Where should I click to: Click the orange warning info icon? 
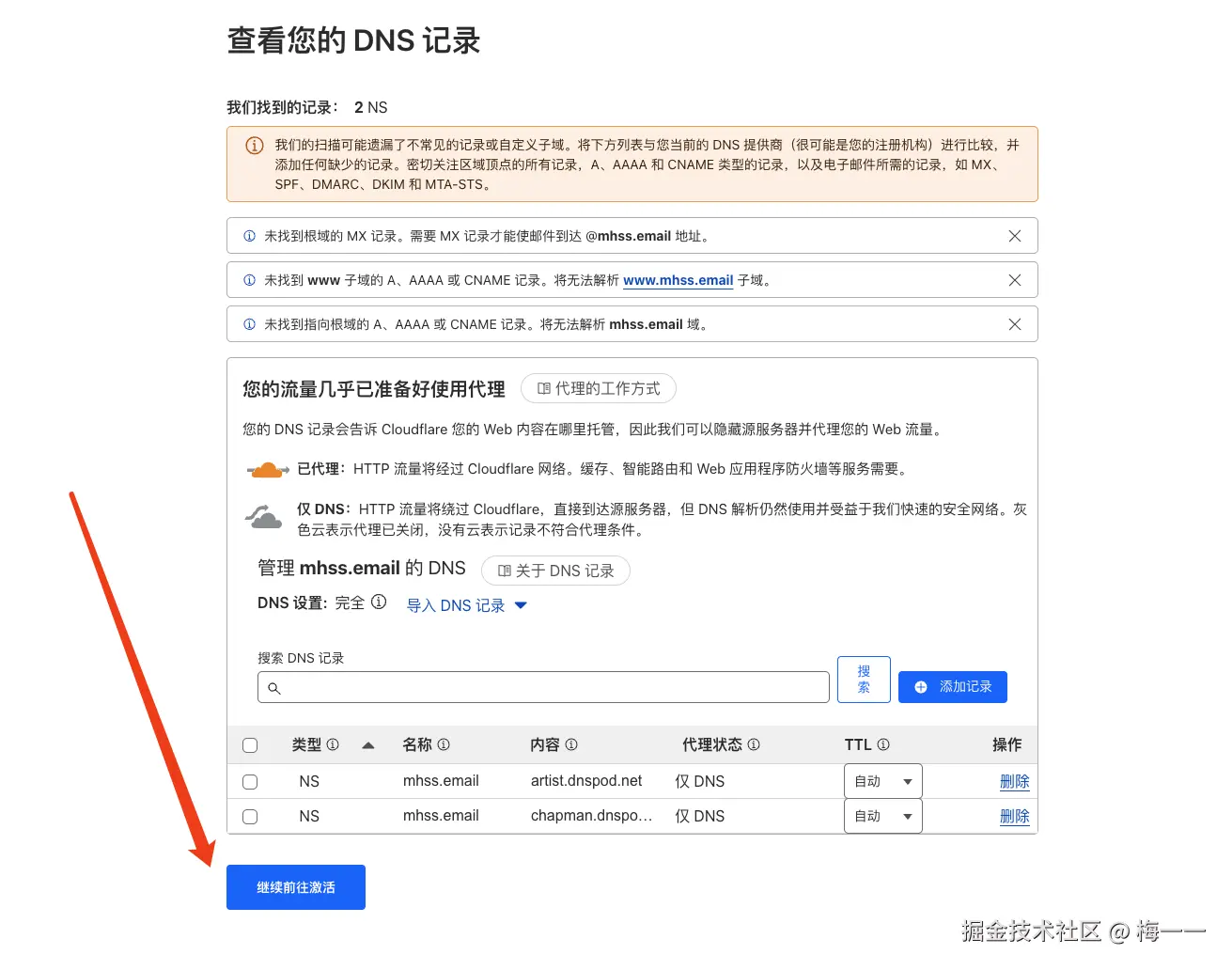[x=255, y=146]
